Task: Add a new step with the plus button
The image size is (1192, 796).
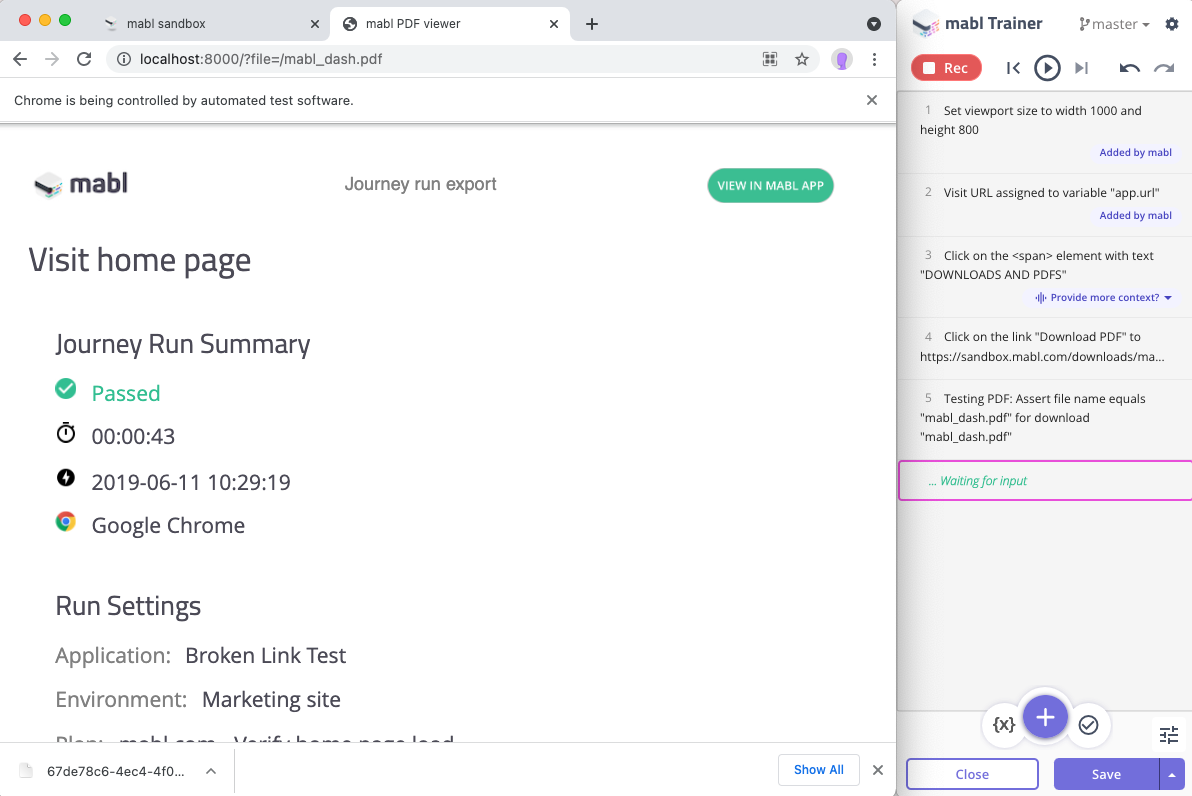Action: click(x=1045, y=717)
